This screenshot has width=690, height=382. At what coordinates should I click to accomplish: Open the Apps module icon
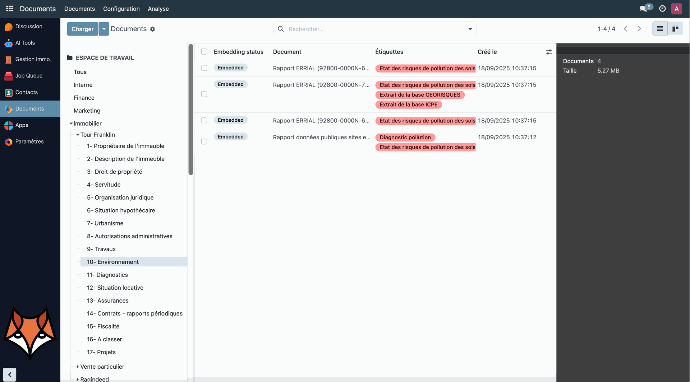(8, 125)
